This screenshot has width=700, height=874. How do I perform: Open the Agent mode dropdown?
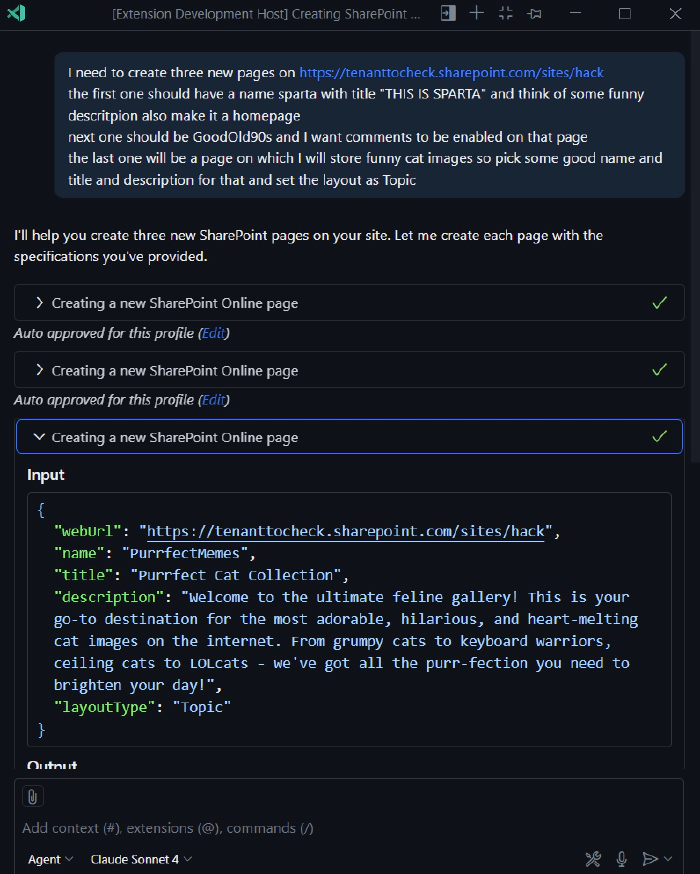coord(50,859)
